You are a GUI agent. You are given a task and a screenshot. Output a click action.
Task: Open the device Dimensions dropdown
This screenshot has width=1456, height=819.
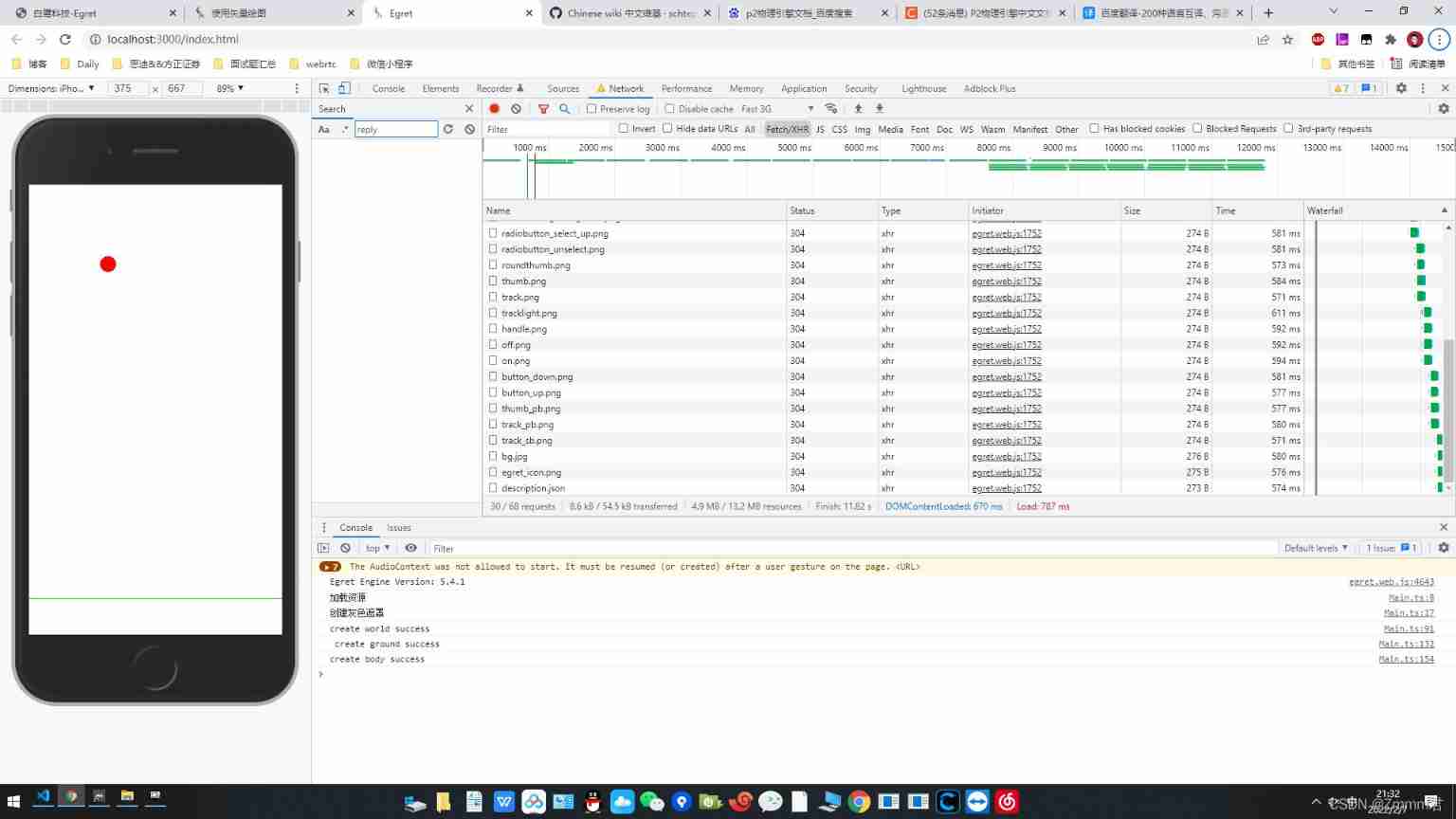[51, 88]
